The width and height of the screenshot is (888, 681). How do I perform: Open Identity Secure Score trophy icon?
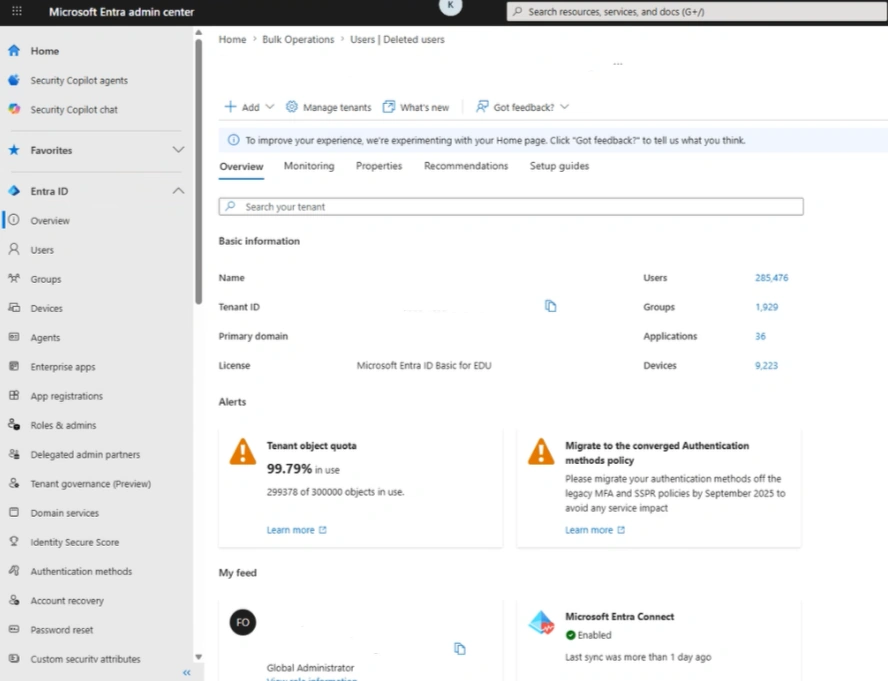pyautogui.click(x=14, y=542)
